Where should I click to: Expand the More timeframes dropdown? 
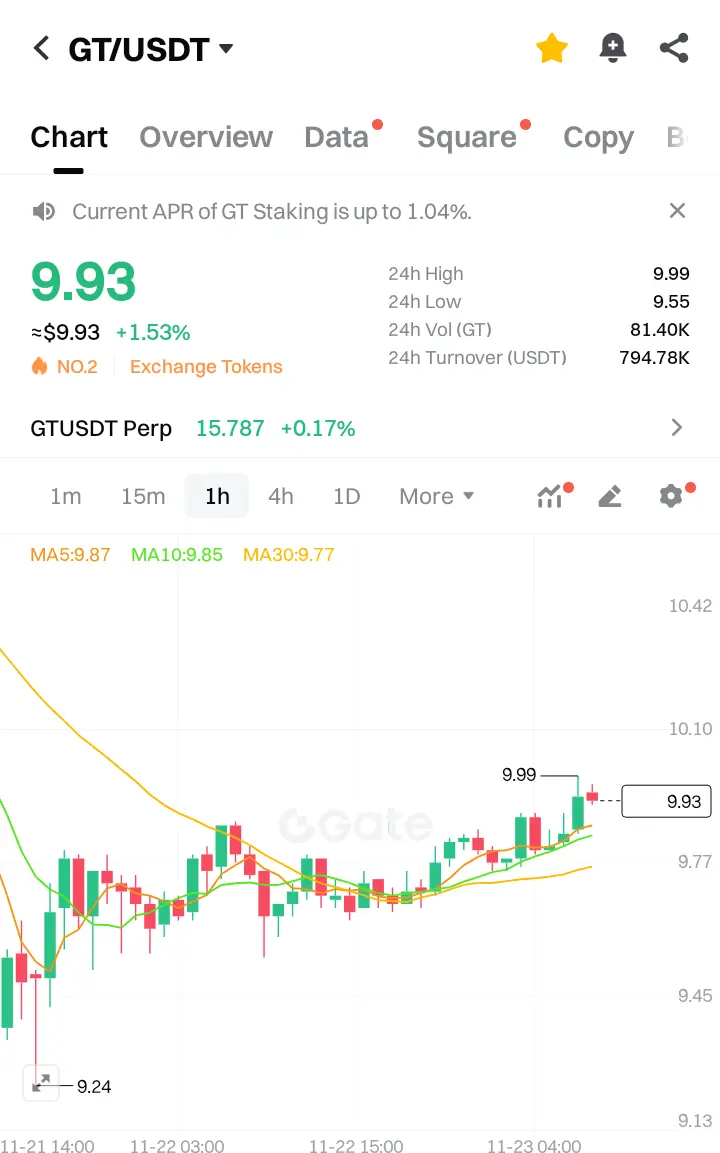click(436, 496)
